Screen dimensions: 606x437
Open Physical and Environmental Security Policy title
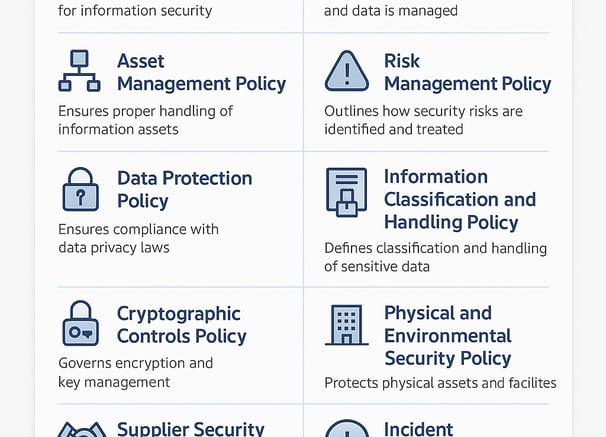click(x=448, y=335)
